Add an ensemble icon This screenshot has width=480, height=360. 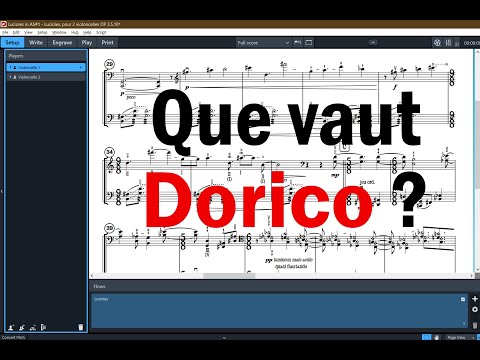pos(32,327)
